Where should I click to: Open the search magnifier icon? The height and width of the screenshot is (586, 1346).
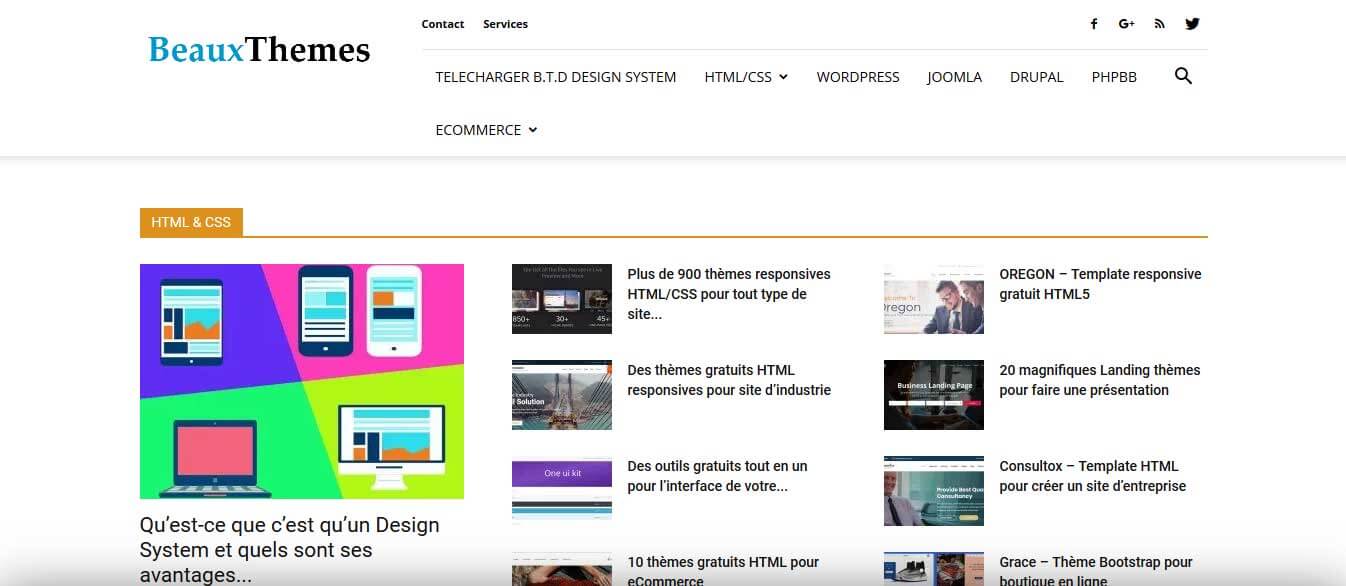coord(1183,76)
